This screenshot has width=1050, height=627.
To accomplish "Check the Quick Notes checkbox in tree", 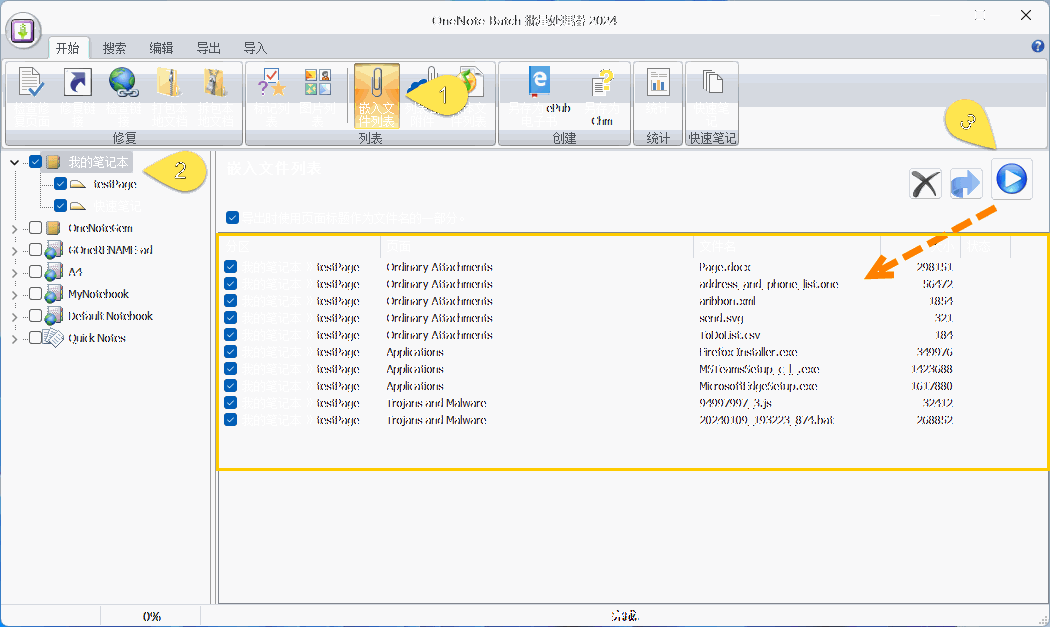I will coord(35,338).
